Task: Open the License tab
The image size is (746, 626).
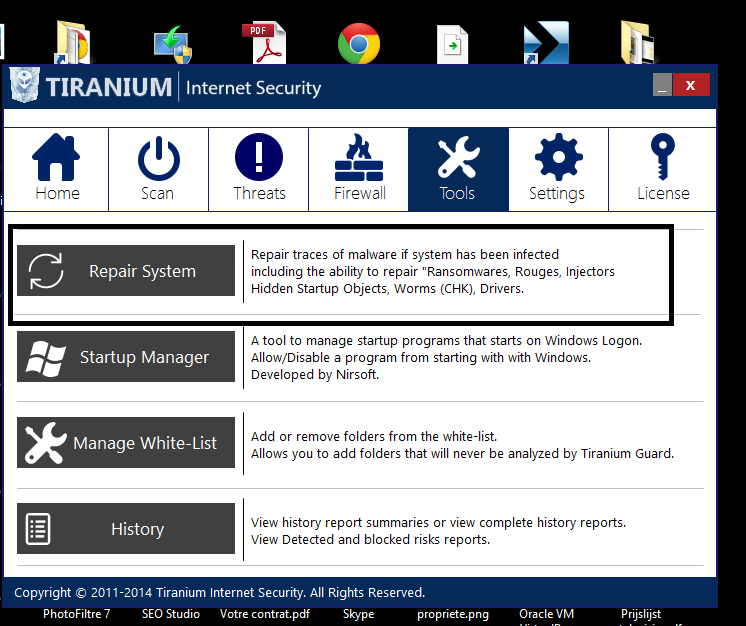Action: [x=662, y=169]
